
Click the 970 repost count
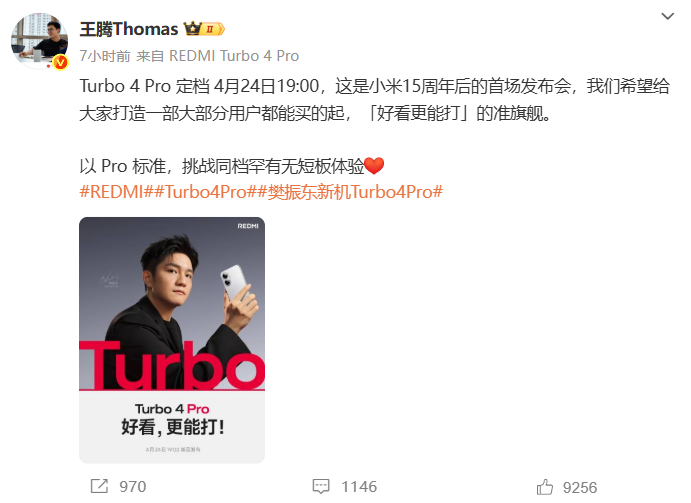click(133, 487)
